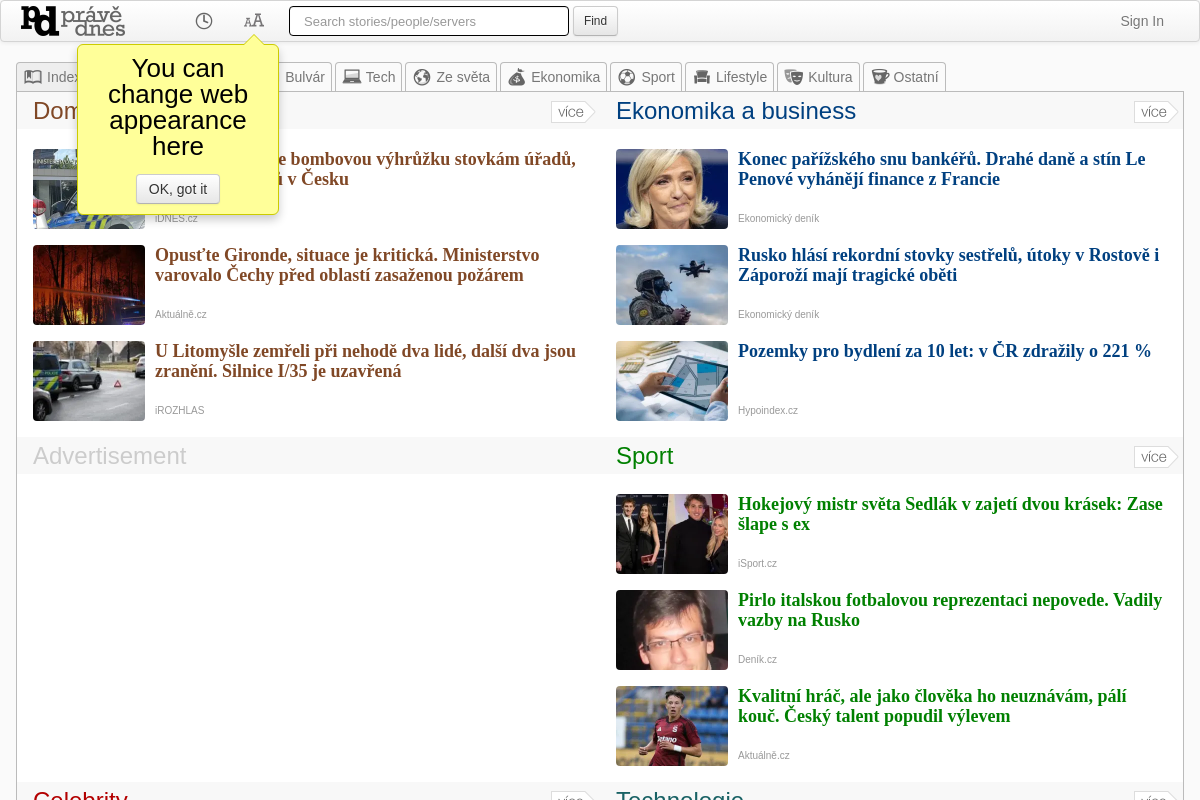The width and height of the screenshot is (1200, 800).
Task: Open Pozemky pro bydlení article headline
Action: (x=944, y=351)
